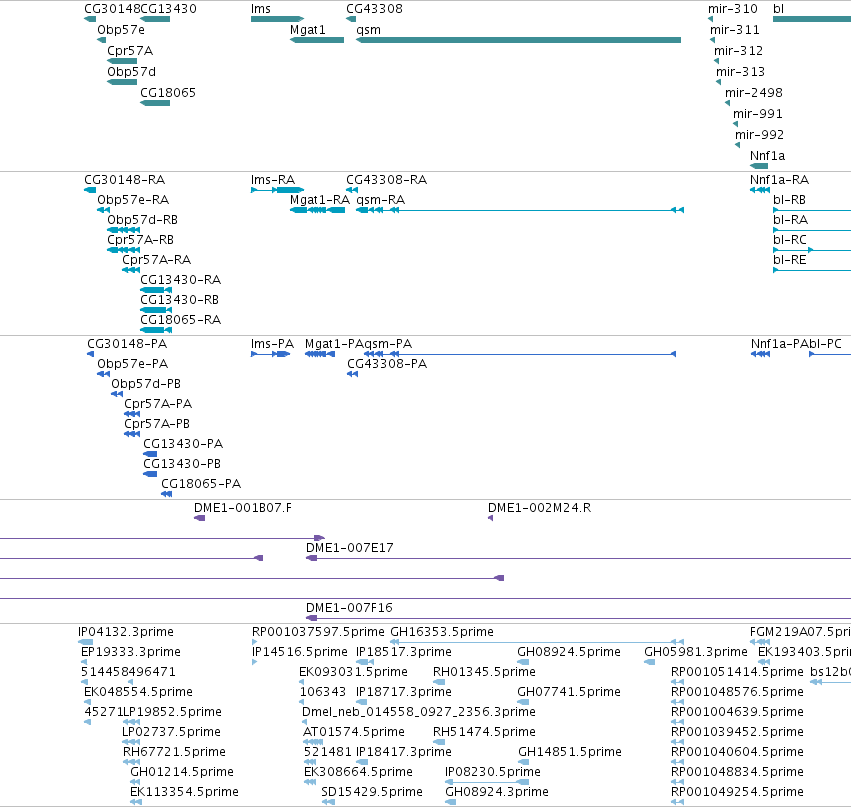Click the bl gene feature bar
This screenshot has width=851, height=807.
812,20
